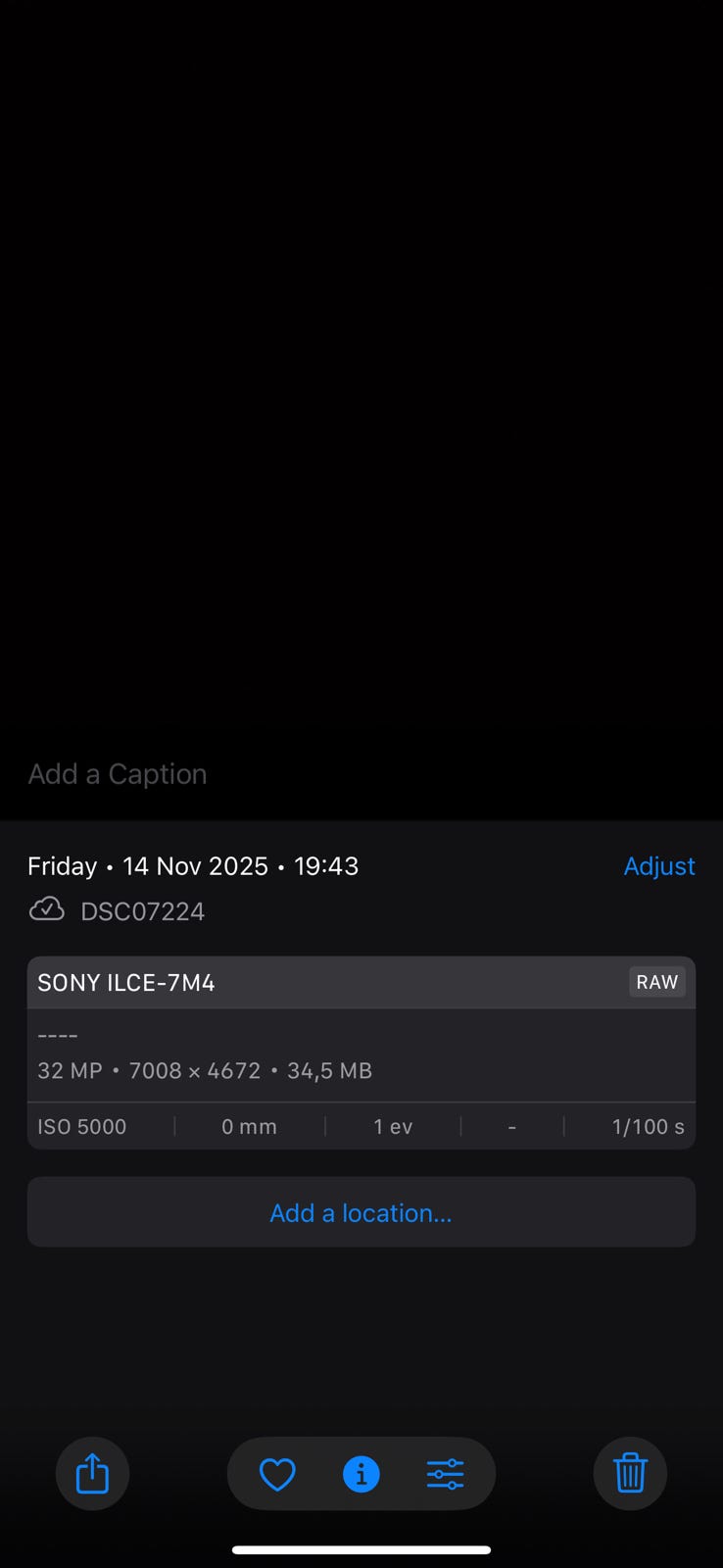Tap the 1/100 s shutter speed

click(648, 1127)
